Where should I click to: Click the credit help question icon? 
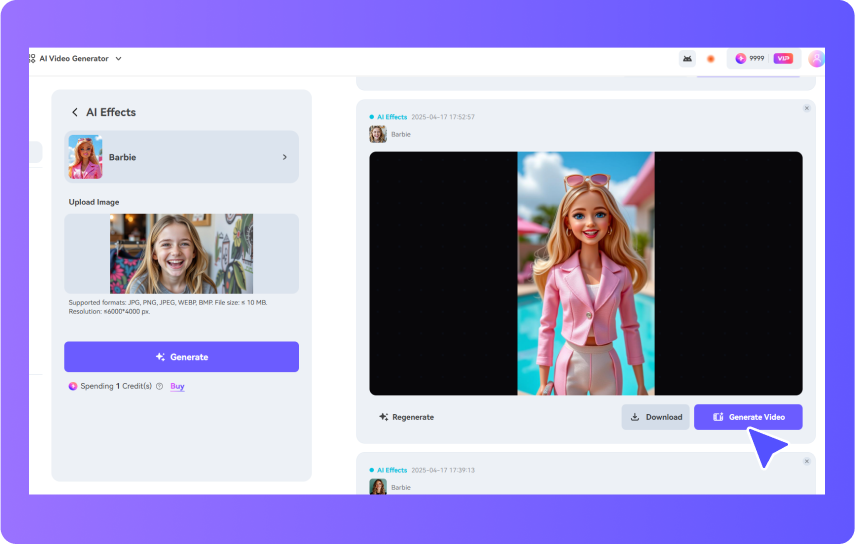(x=160, y=386)
